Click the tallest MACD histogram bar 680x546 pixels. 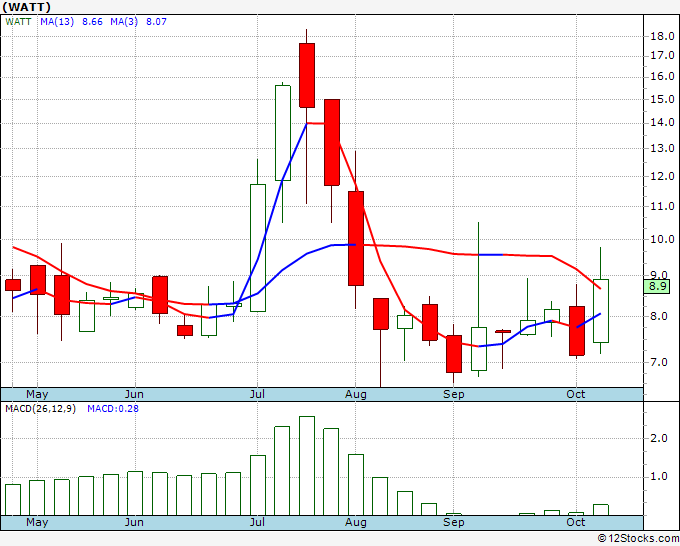(x=307, y=466)
